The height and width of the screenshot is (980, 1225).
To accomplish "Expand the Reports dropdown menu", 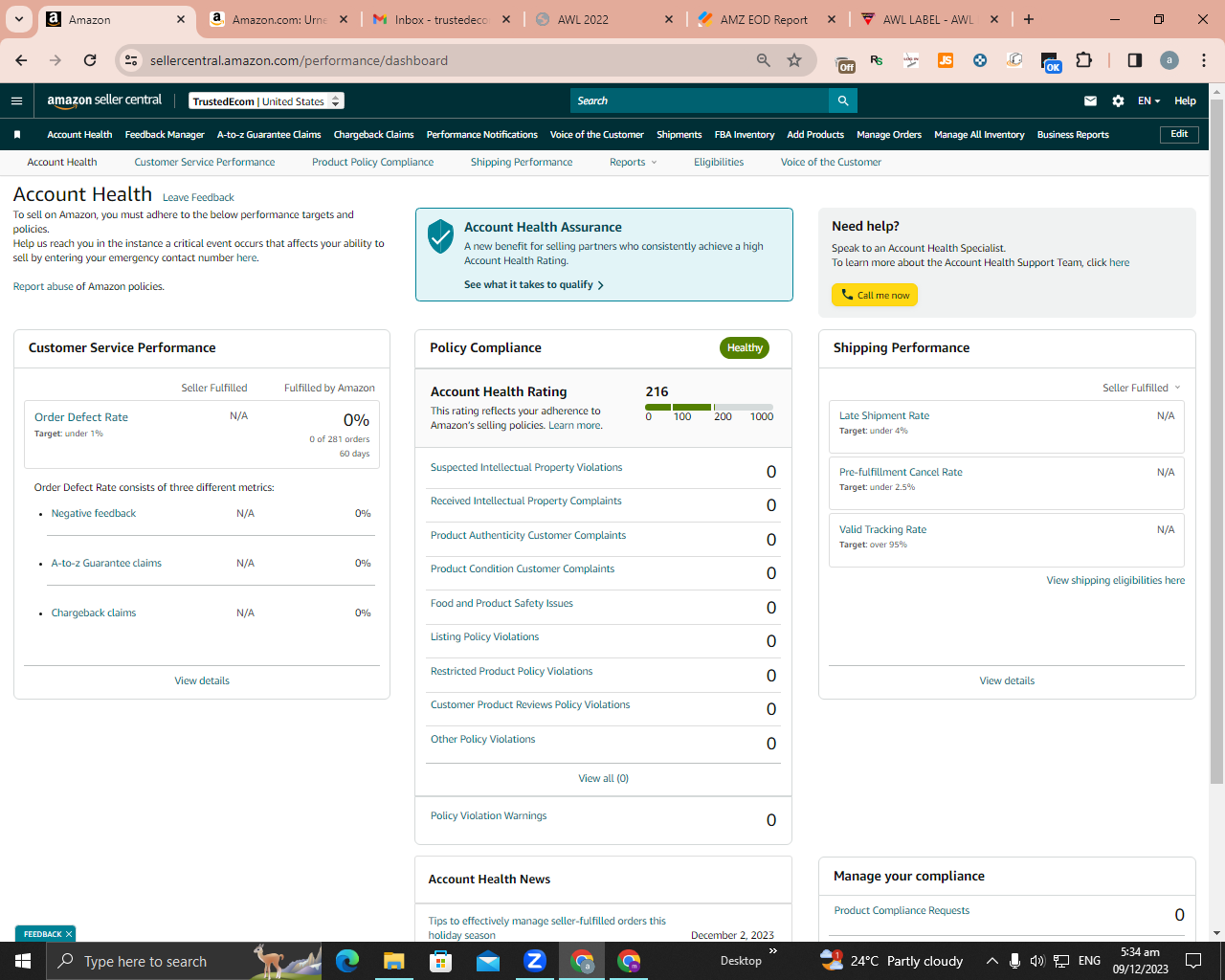I will [634, 163].
